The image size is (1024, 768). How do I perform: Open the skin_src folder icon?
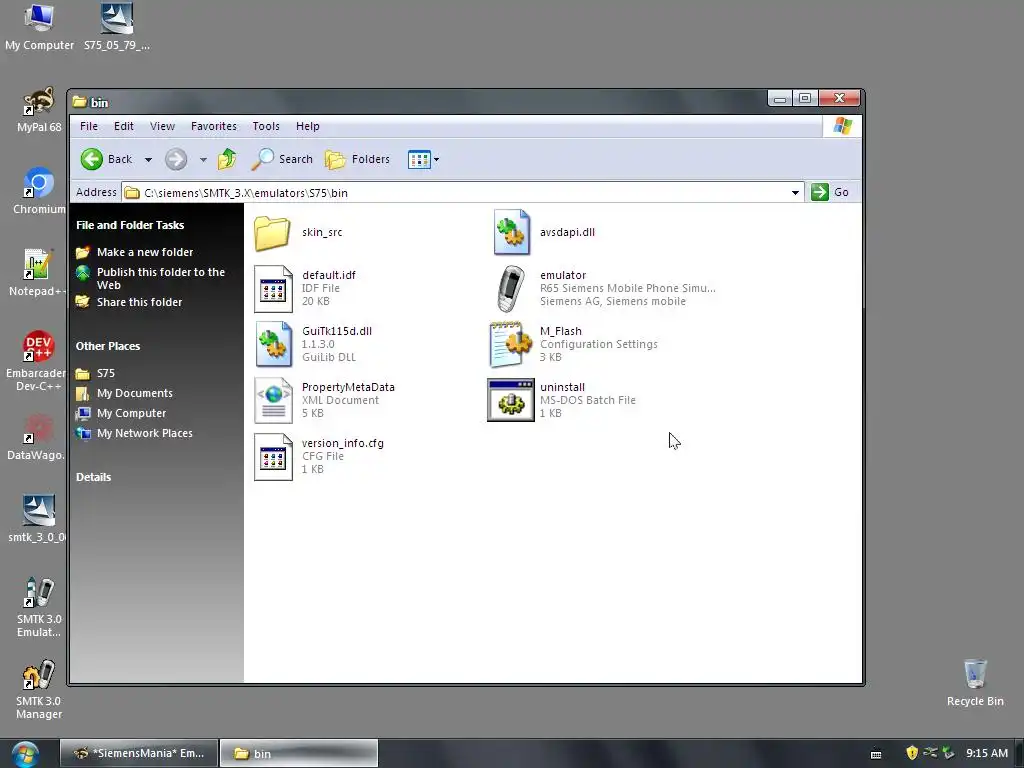tap(272, 232)
